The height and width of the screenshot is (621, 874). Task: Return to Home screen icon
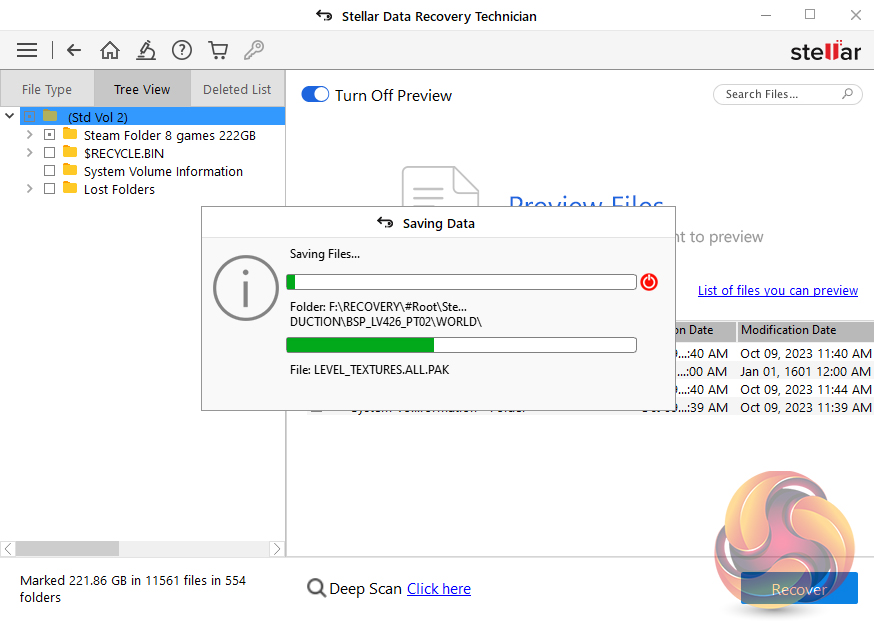110,50
